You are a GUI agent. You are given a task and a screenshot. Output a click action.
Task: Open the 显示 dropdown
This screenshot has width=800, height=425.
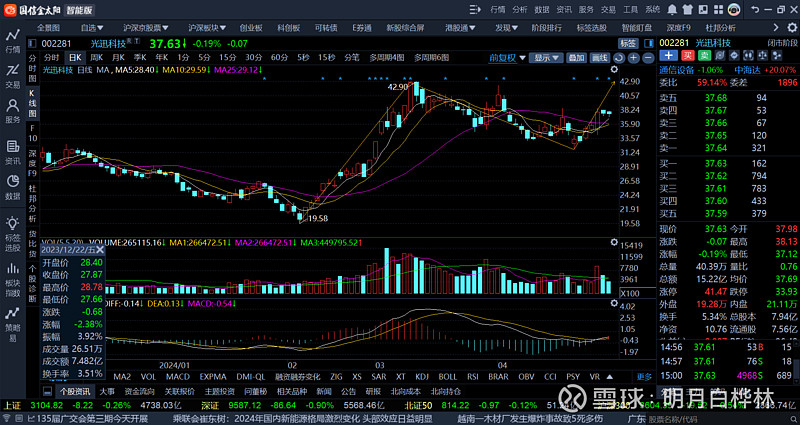click(546, 58)
